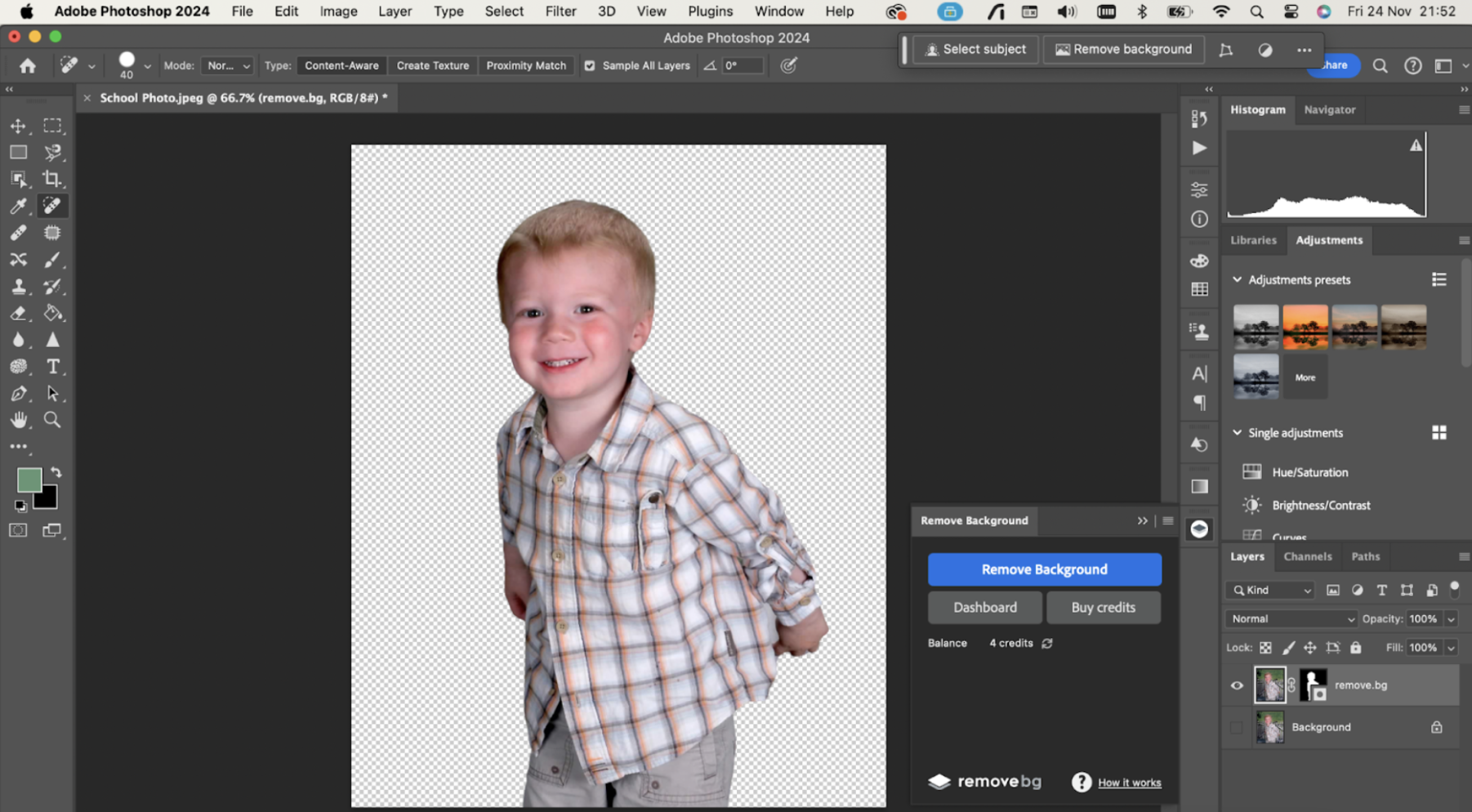Viewport: 1472px width, 812px height.
Task: Click the Buy credits button
Action: [1103, 608]
